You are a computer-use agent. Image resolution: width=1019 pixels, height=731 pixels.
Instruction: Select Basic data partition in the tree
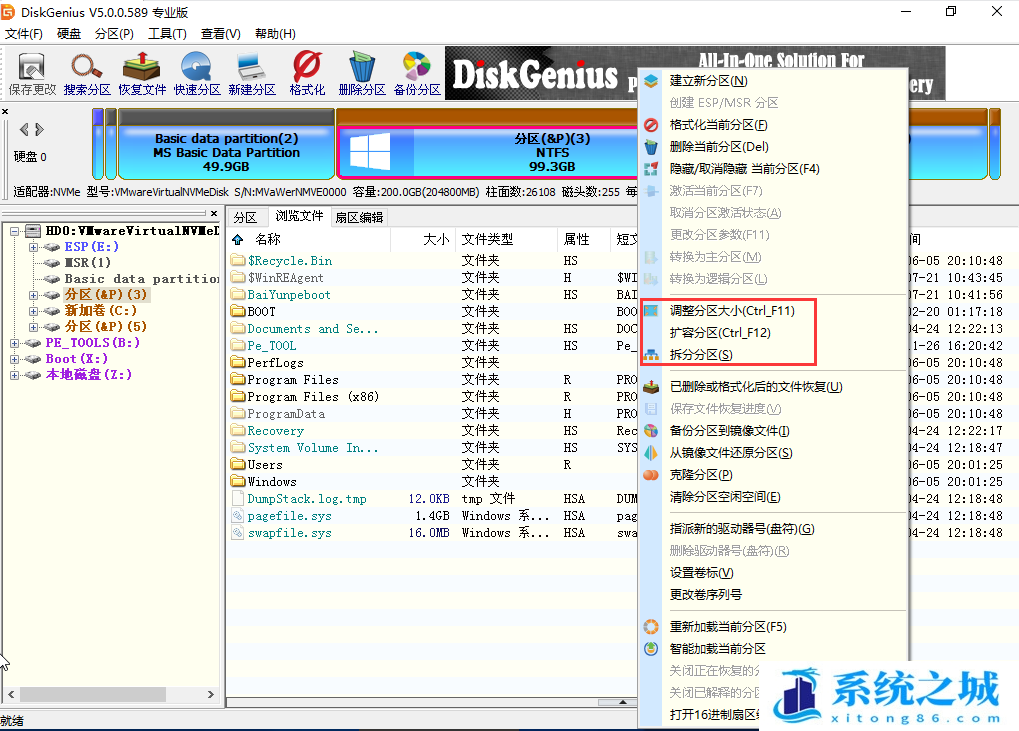pos(141,279)
